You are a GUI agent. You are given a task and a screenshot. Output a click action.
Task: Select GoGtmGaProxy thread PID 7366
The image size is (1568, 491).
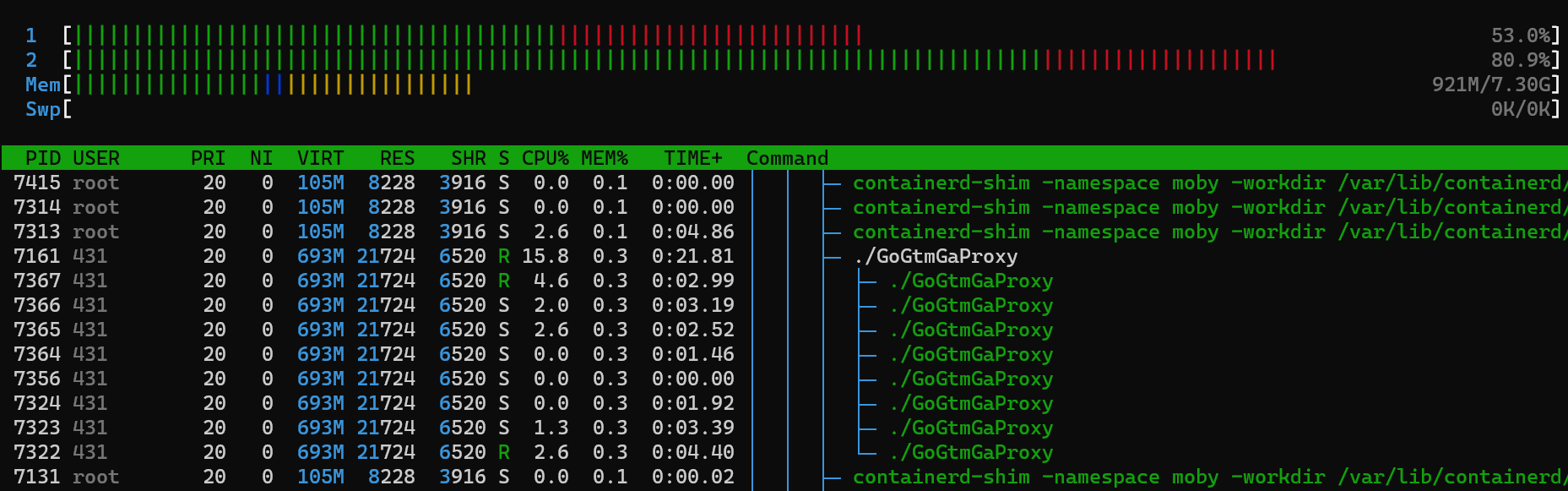[x=784, y=305]
